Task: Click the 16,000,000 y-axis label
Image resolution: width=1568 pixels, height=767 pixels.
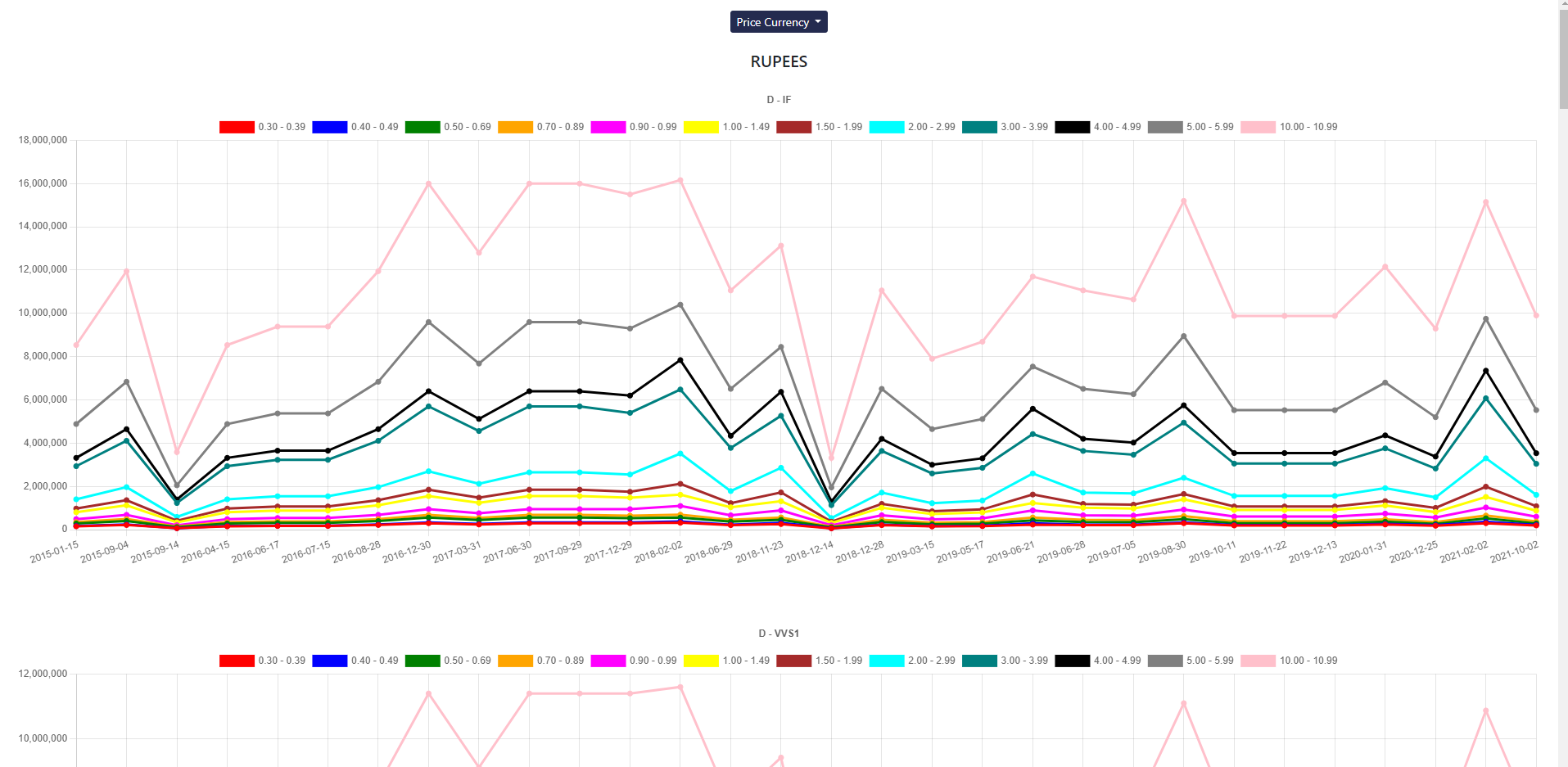Action: [x=43, y=183]
